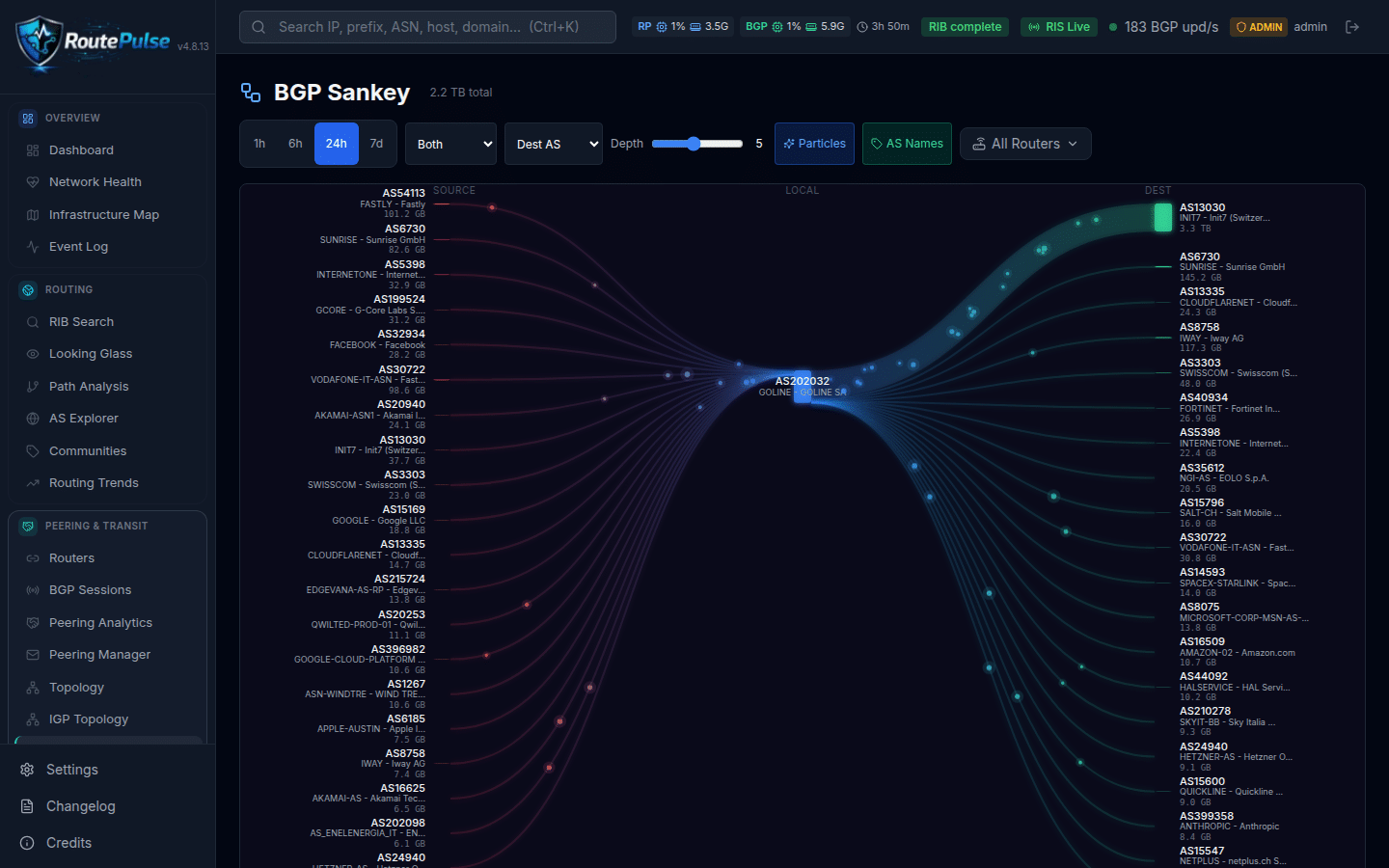The image size is (1389, 868).
Task: Open the IGP Topology view
Action: coord(89,719)
